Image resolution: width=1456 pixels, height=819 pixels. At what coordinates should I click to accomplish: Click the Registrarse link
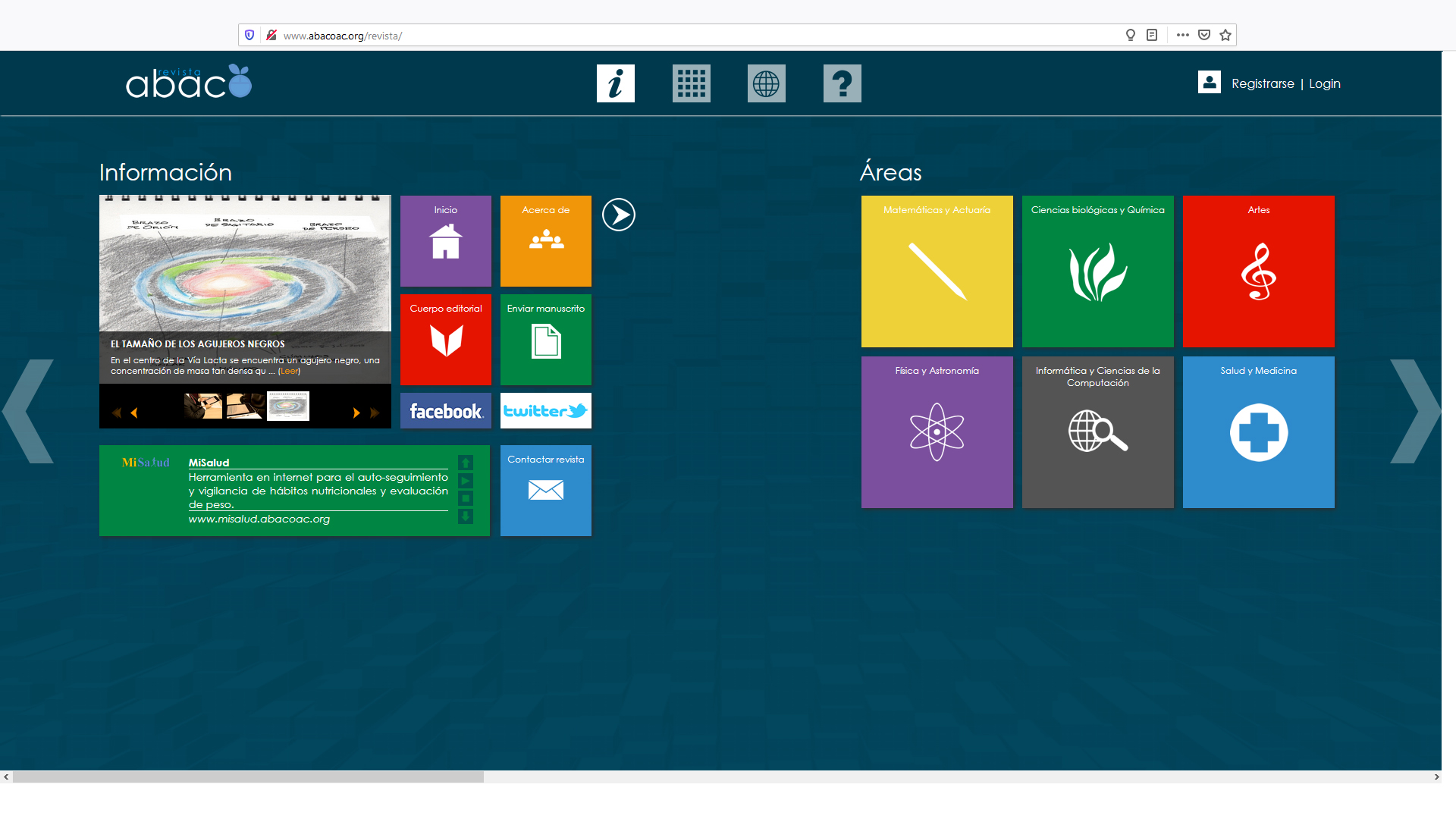1263,84
